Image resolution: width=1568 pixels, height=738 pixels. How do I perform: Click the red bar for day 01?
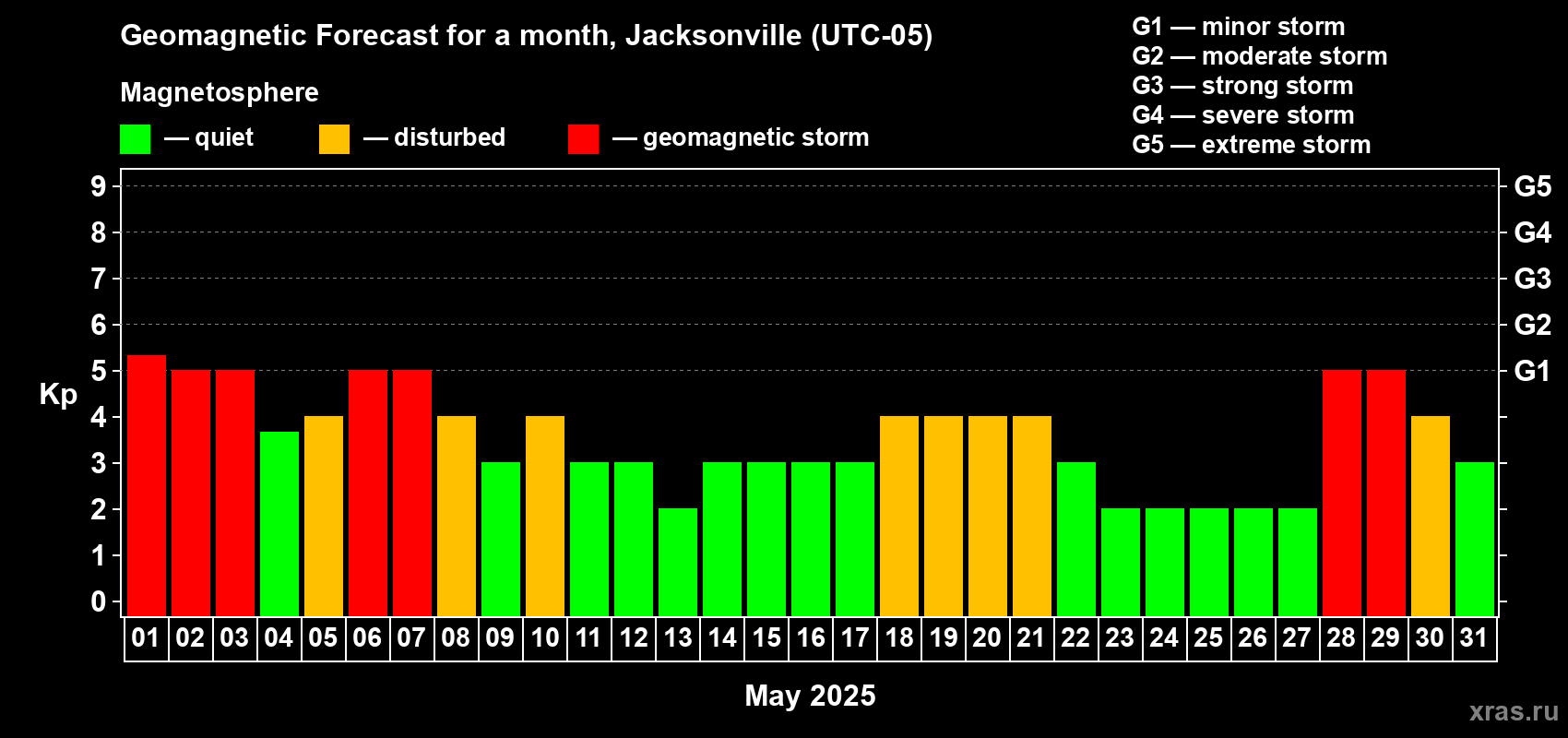[147, 485]
